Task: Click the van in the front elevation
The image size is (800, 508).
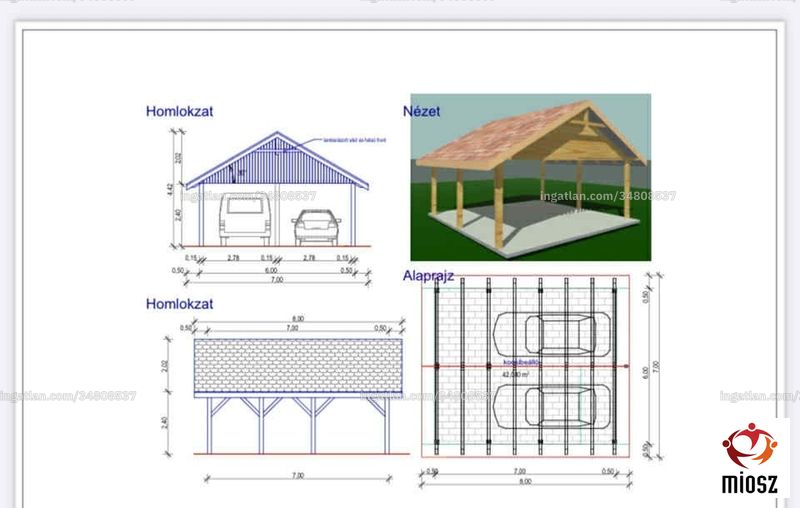Action: (244, 219)
